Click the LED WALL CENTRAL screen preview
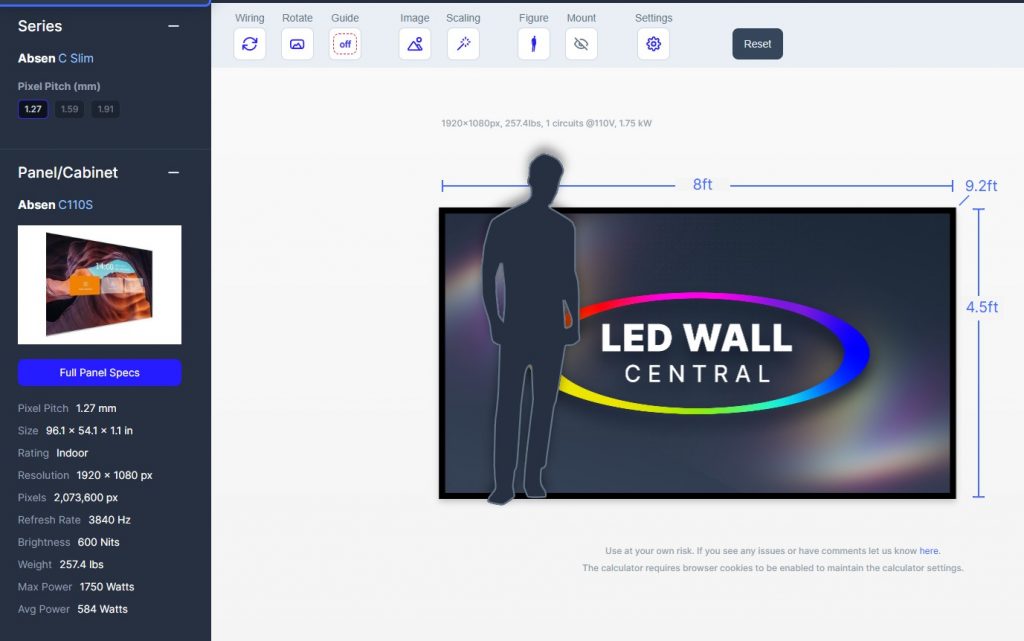The image size is (1024, 641). coord(697,353)
